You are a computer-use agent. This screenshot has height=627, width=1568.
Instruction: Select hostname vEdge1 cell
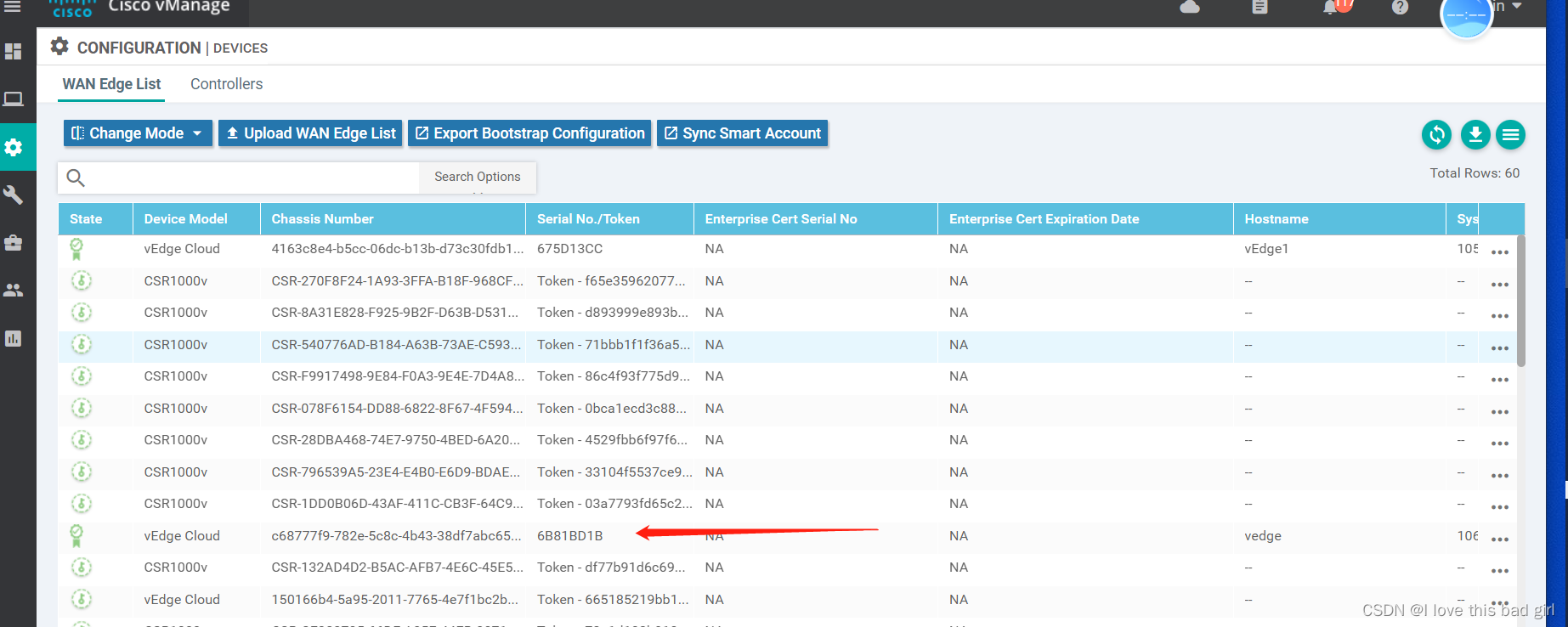[x=1266, y=249]
